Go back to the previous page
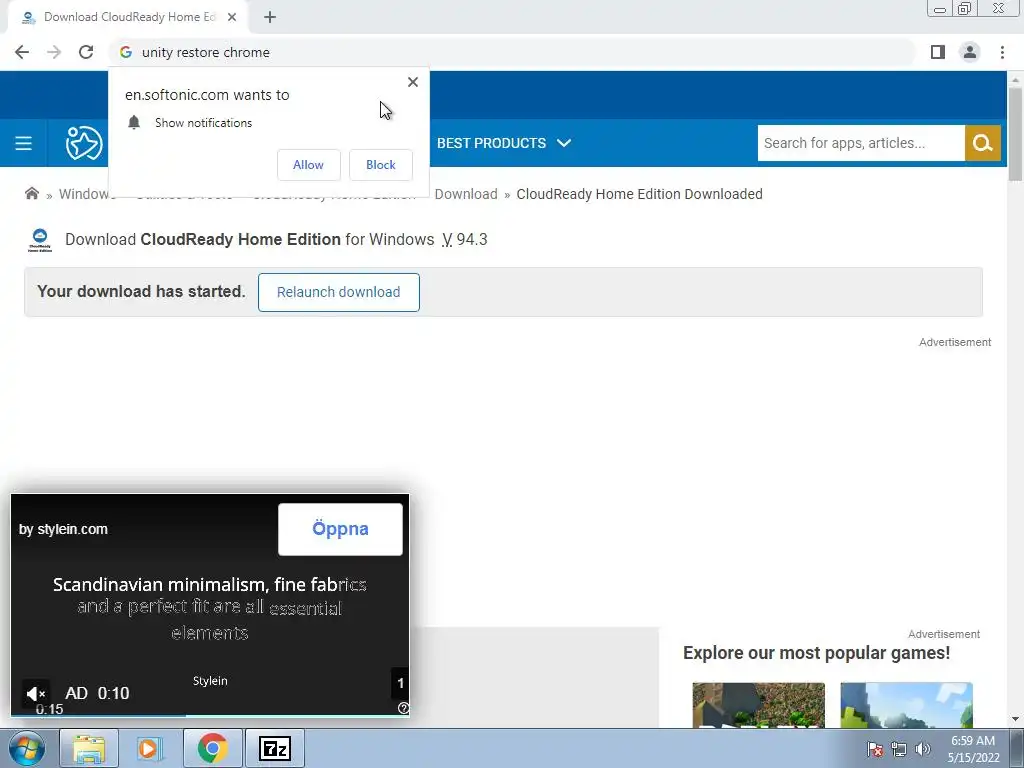Screen dimensions: 1024x768 click(22, 52)
